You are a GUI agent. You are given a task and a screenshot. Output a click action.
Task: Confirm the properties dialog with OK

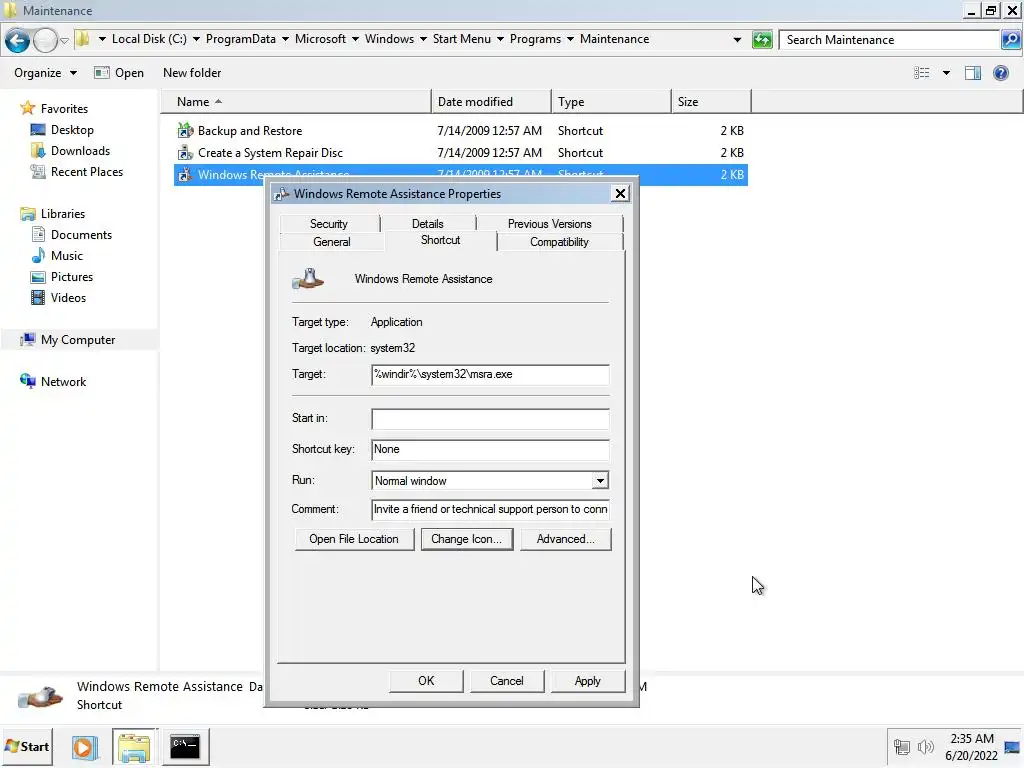pyautogui.click(x=426, y=680)
